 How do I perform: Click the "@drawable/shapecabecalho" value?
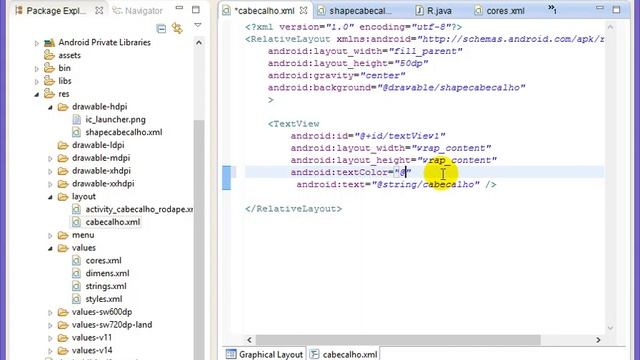coord(451,87)
